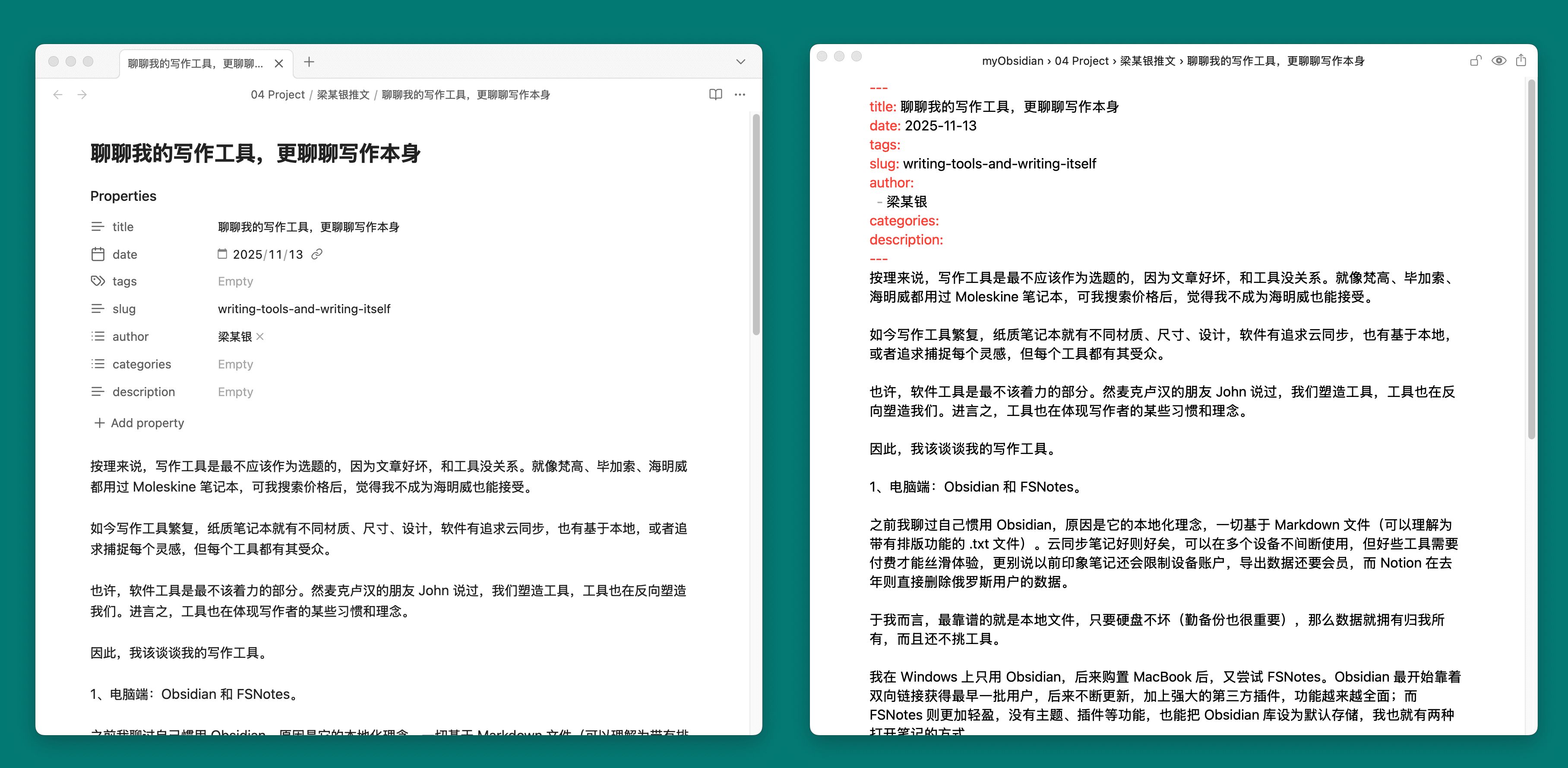Image resolution: width=1568 pixels, height=768 pixels.
Task: Click 'description:' line in FSNotes editor
Action: [x=906, y=239]
